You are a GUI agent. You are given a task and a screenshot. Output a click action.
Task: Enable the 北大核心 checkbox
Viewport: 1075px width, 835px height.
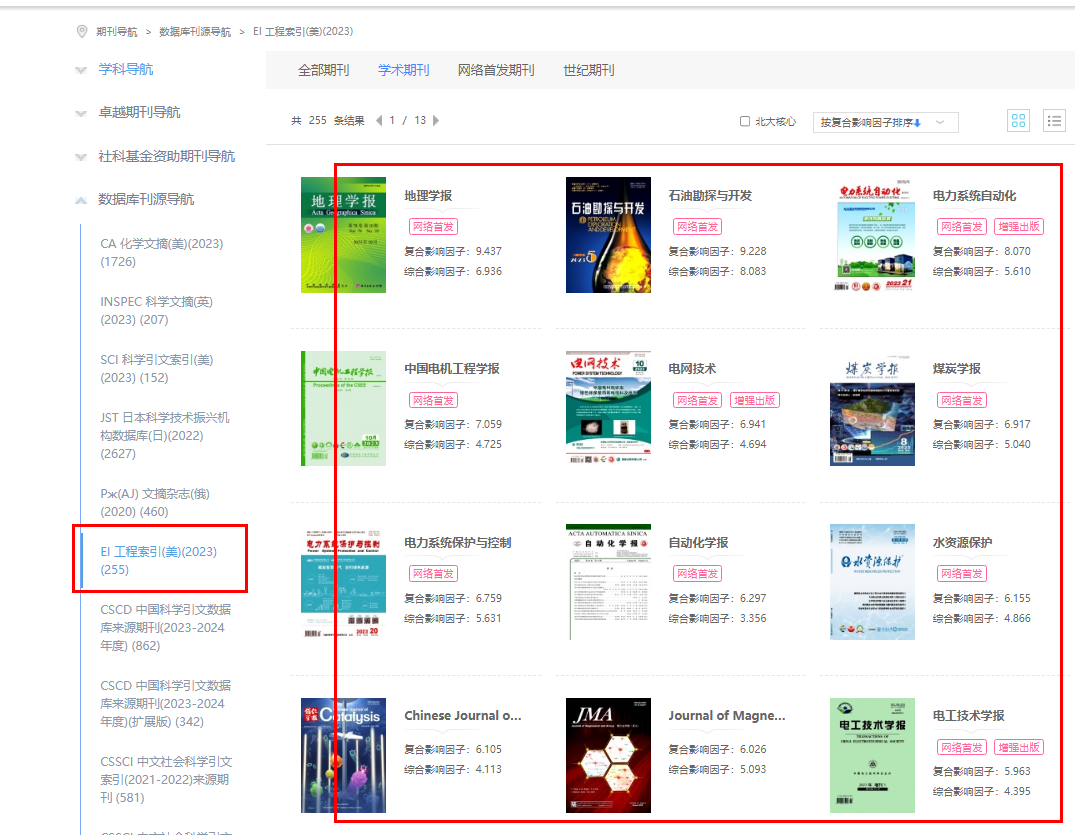tap(744, 121)
